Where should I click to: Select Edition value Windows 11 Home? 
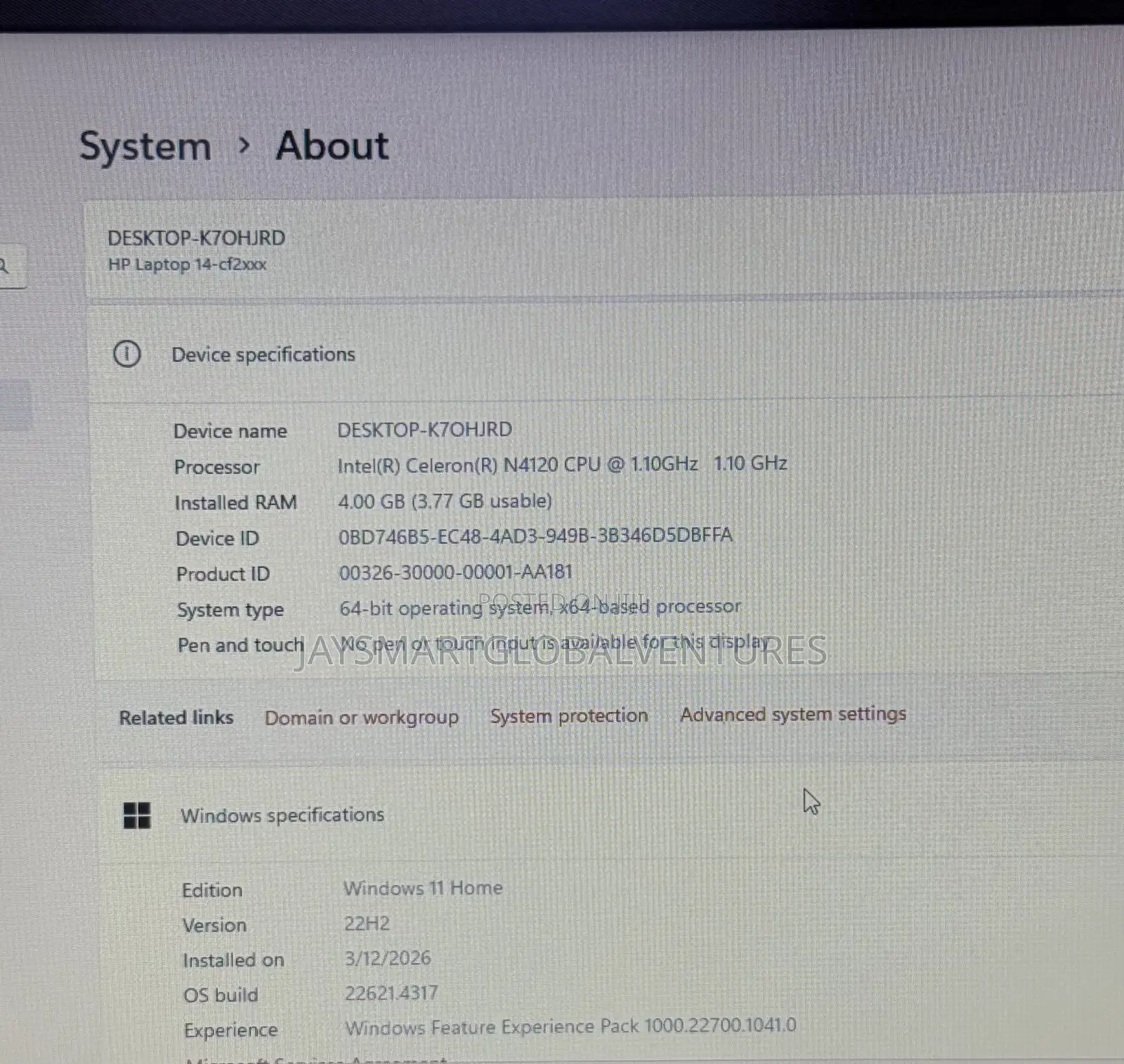[423, 888]
